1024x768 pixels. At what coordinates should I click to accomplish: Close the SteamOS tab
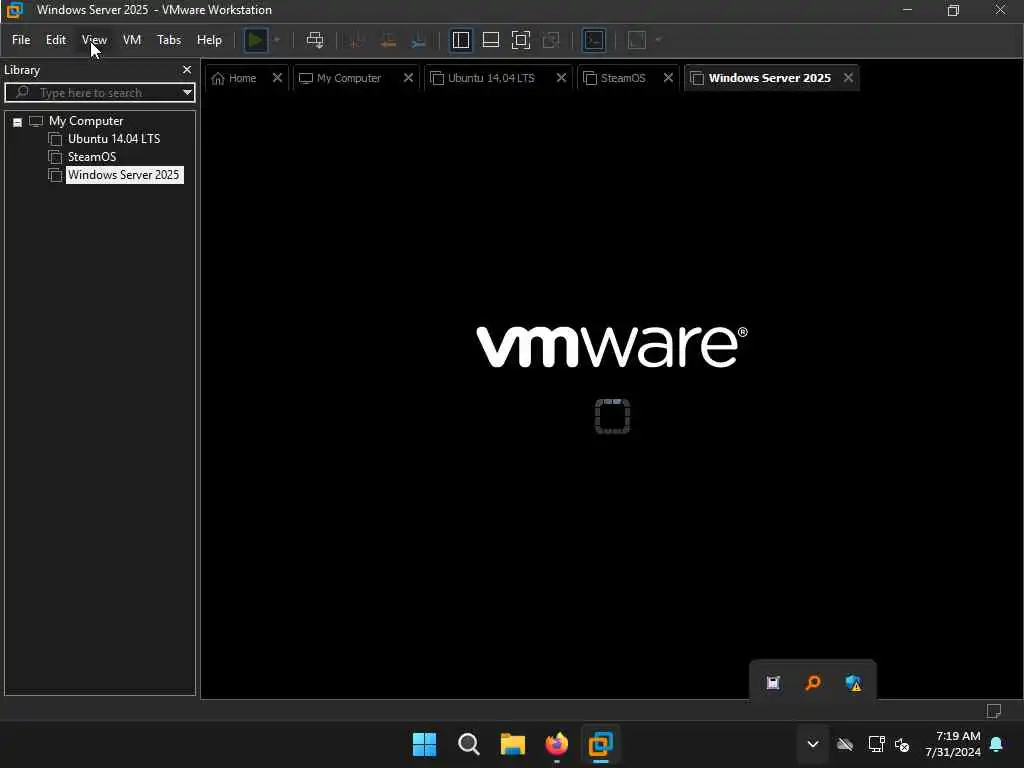668,78
